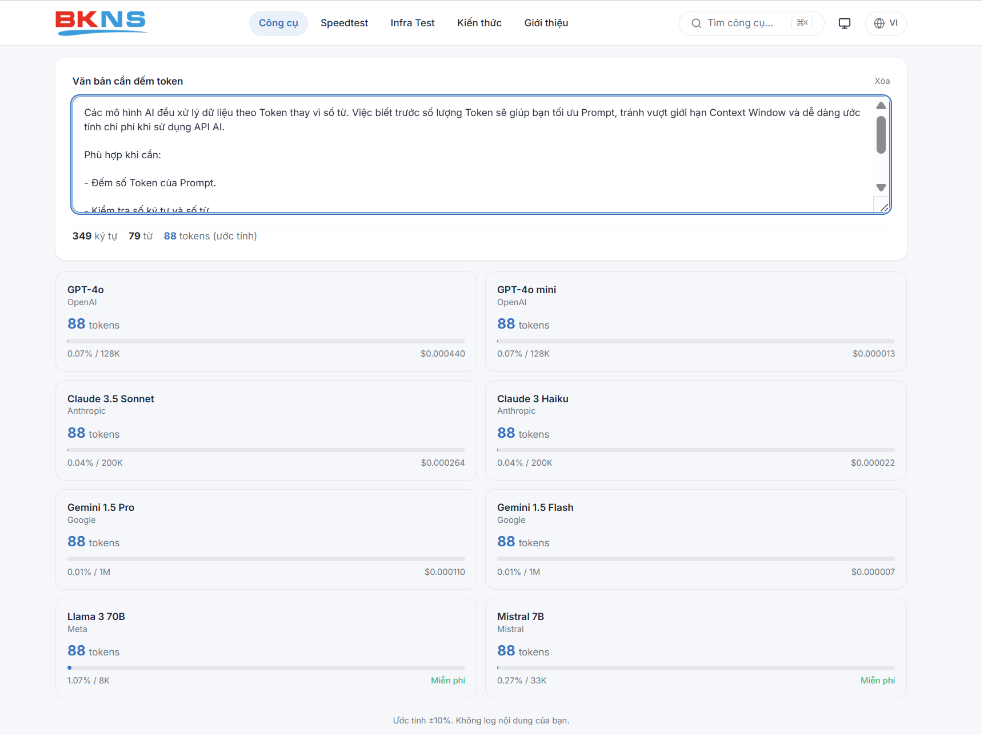The width and height of the screenshot is (982, 735).
Task: Click the BKNS logo
Action: [101, 23]
